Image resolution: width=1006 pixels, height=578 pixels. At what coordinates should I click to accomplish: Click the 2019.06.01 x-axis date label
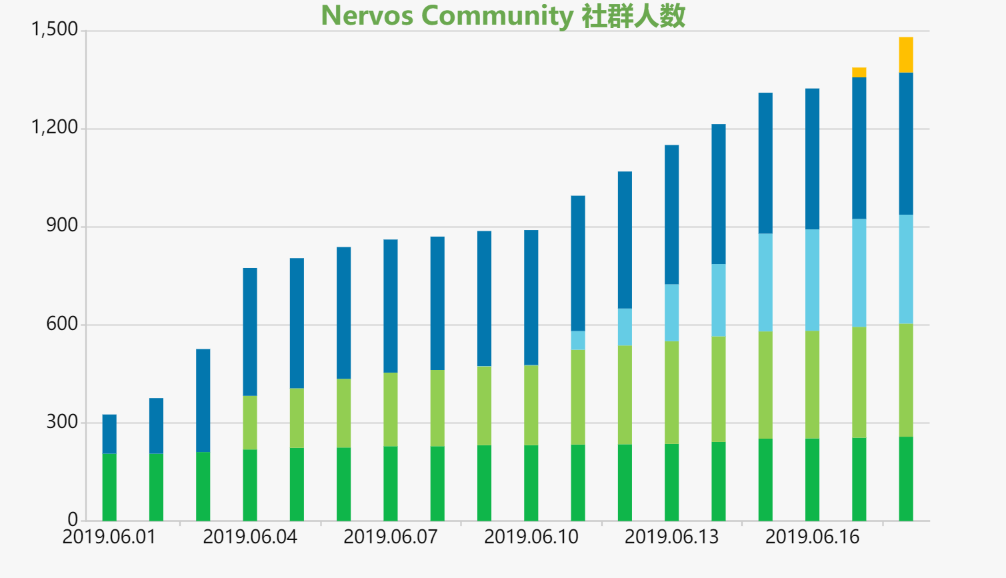pyautogui.click(x=109, y=538)
